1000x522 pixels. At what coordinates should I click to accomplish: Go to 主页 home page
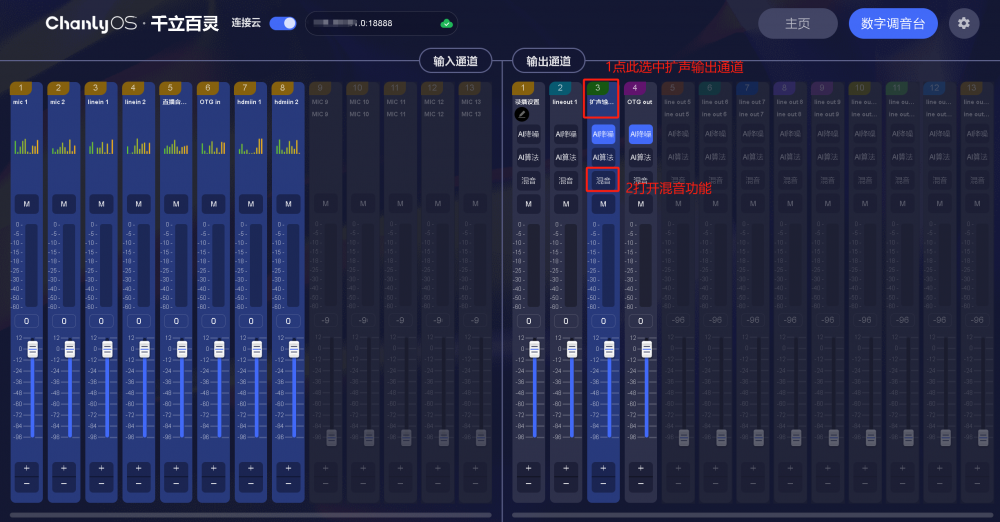pyautogui.click(x=797, y=23)
